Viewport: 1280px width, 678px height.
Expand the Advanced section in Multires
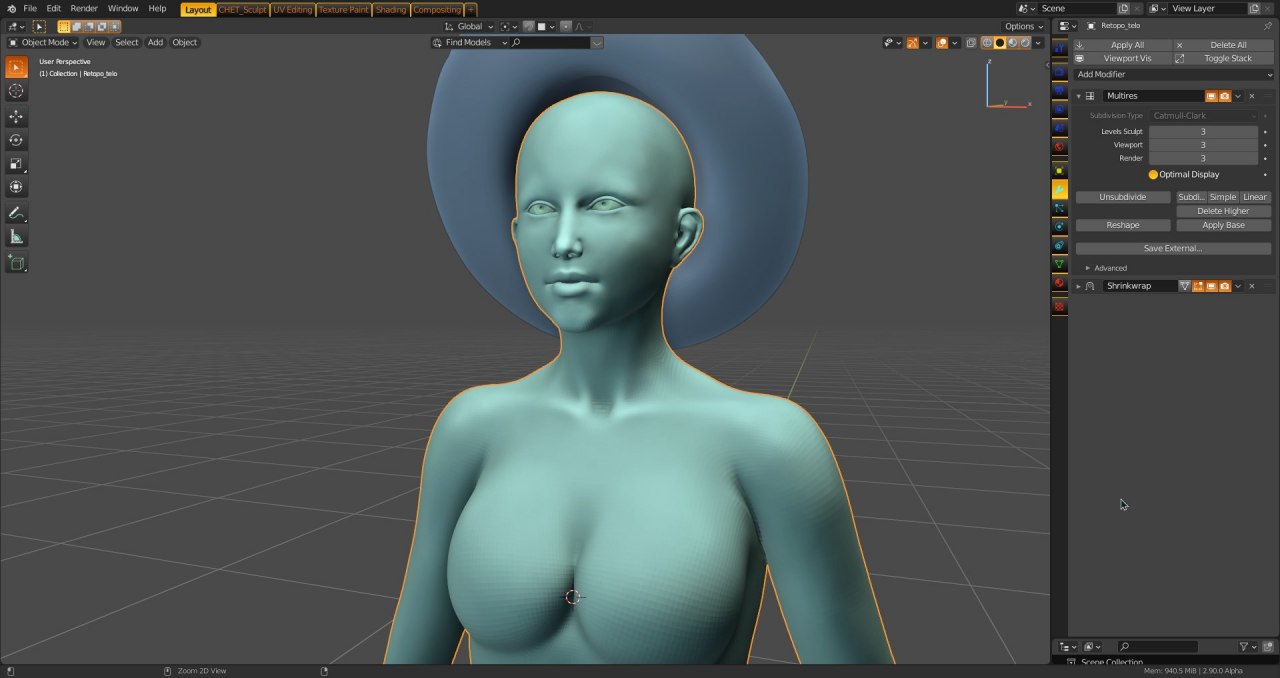[1088, 268]
